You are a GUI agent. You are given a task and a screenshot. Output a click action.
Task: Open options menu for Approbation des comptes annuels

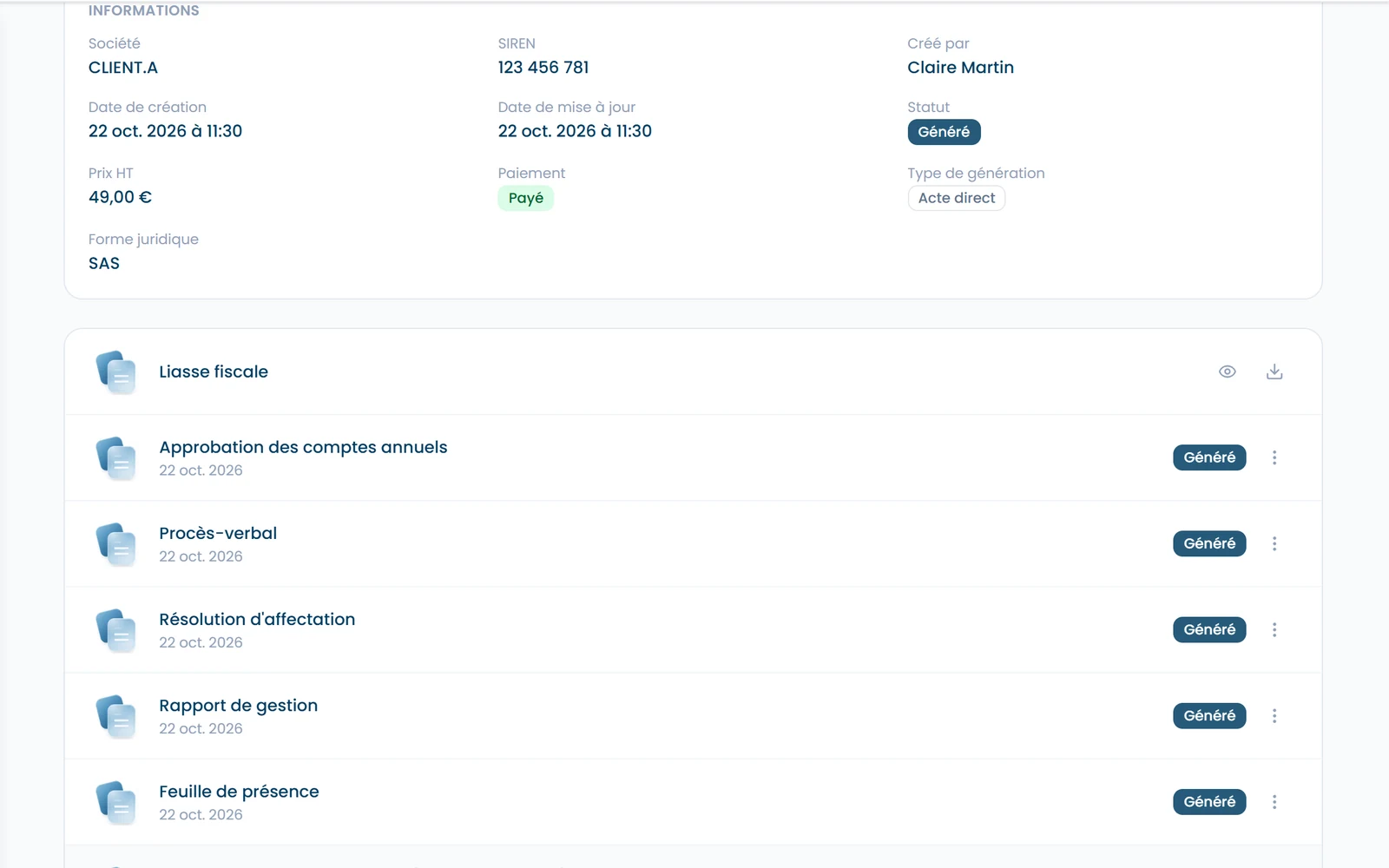(1274, 457)
